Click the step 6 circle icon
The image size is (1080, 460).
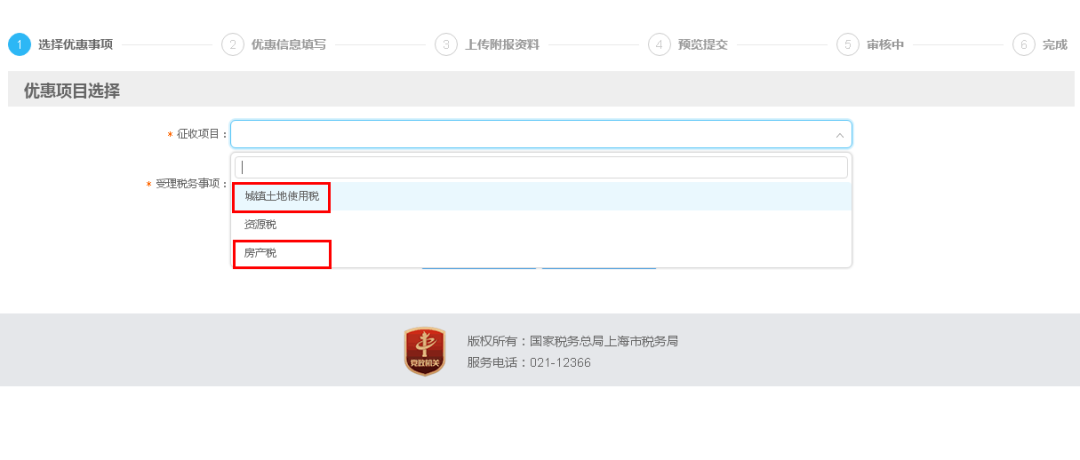point(1023,45)
